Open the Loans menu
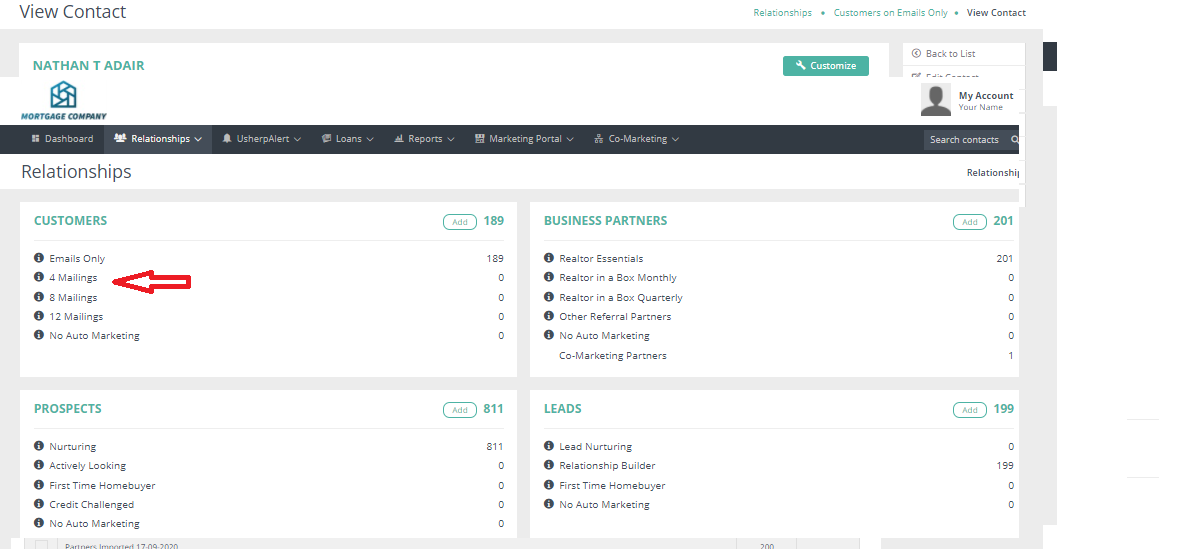 click(348, 139)
